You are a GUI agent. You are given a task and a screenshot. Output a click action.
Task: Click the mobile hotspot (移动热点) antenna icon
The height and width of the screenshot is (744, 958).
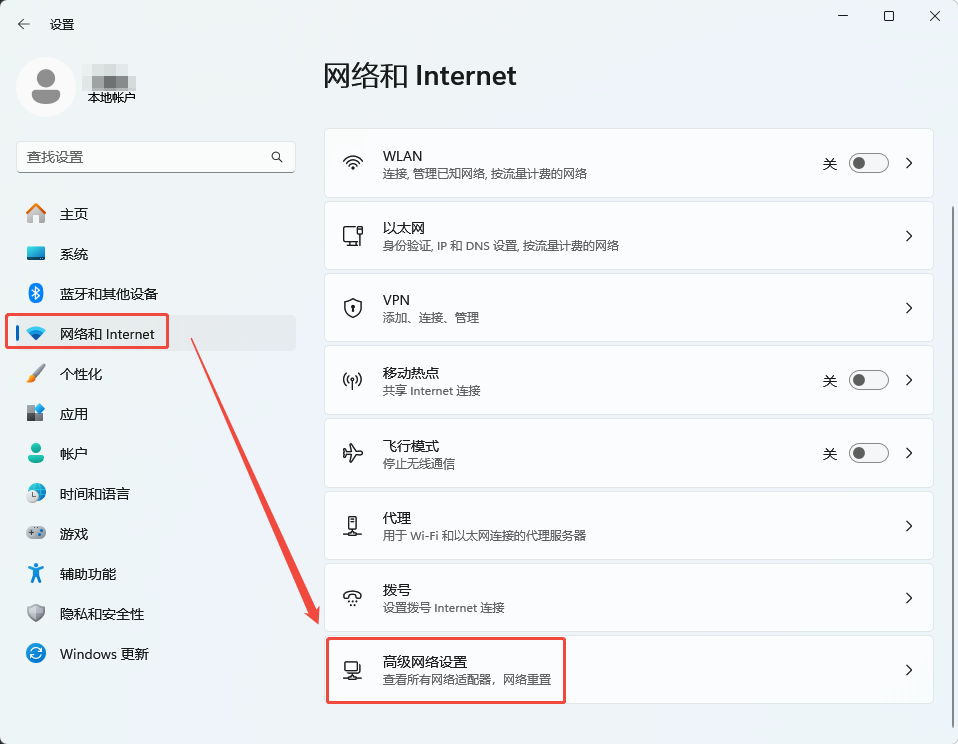(353, 381)
